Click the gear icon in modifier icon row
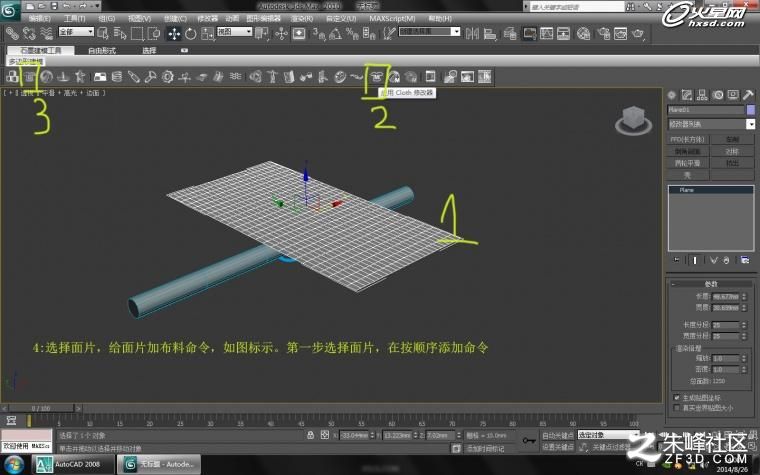 coord(168,77)
